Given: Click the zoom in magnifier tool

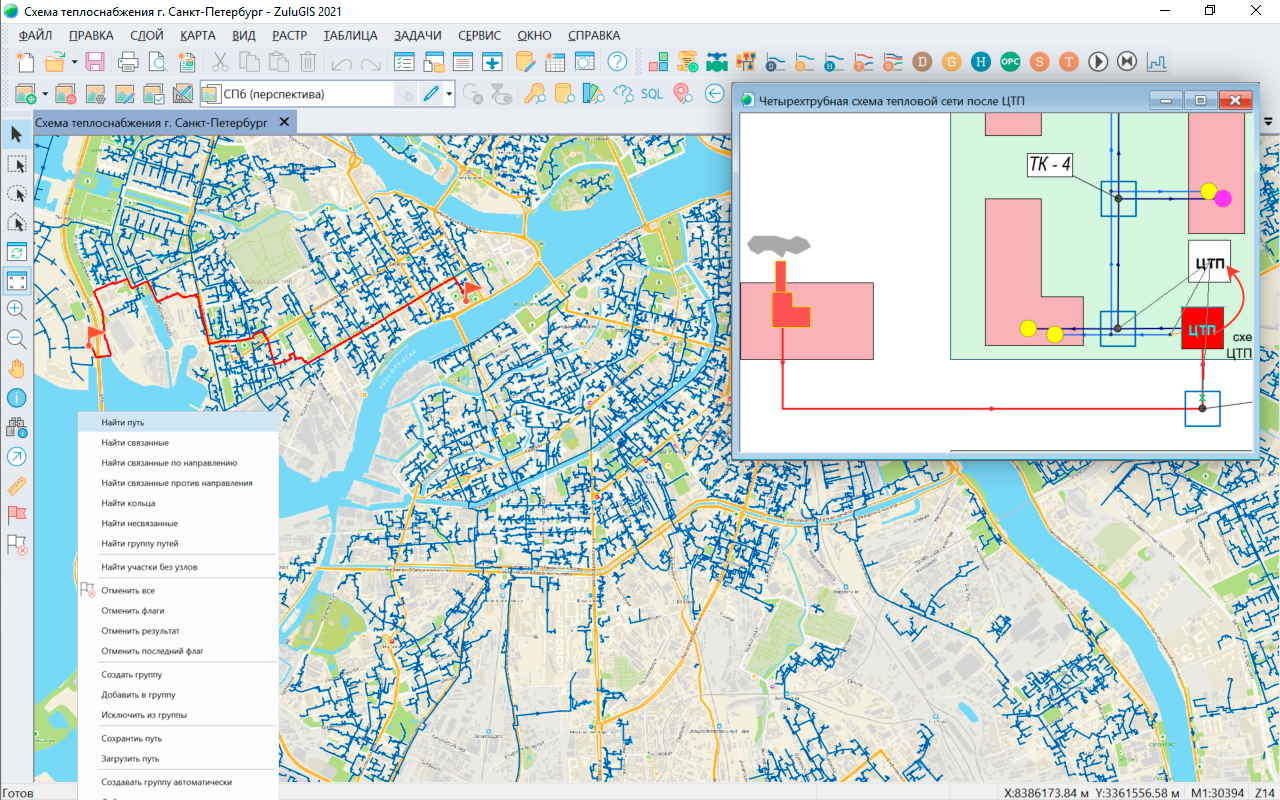Looking at the screenshot, I should point(17,310).
